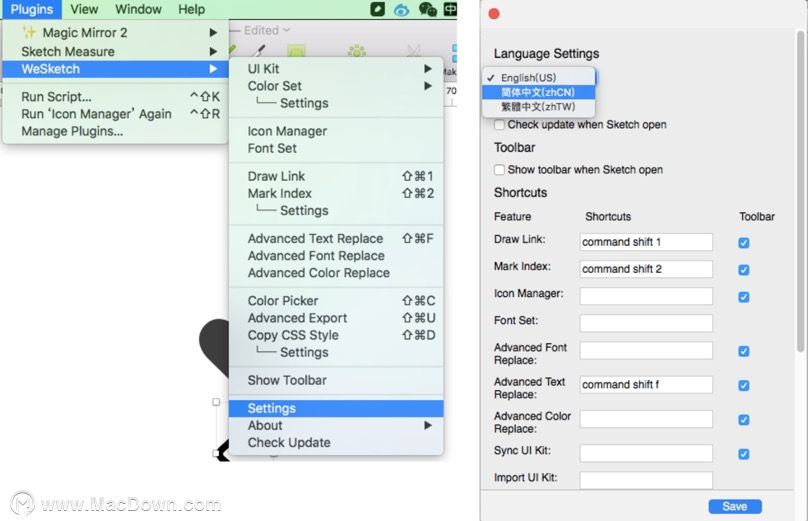Uncheck Sync UI Kit toolbar checkbox

(744, 454)
